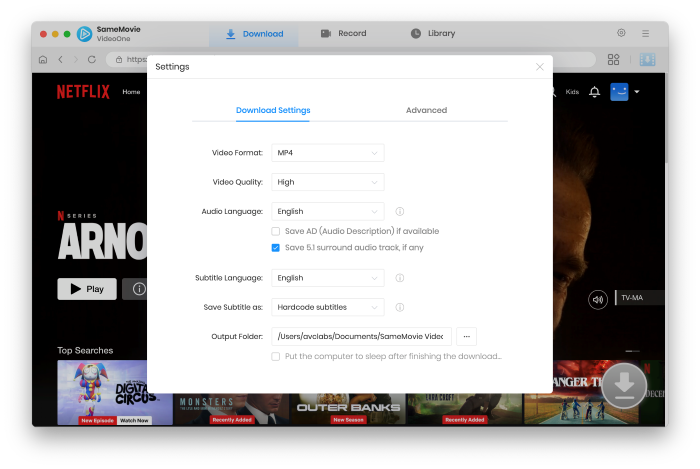Show info for Audio Language
The image size is (700, 469).
coord(400,212)
